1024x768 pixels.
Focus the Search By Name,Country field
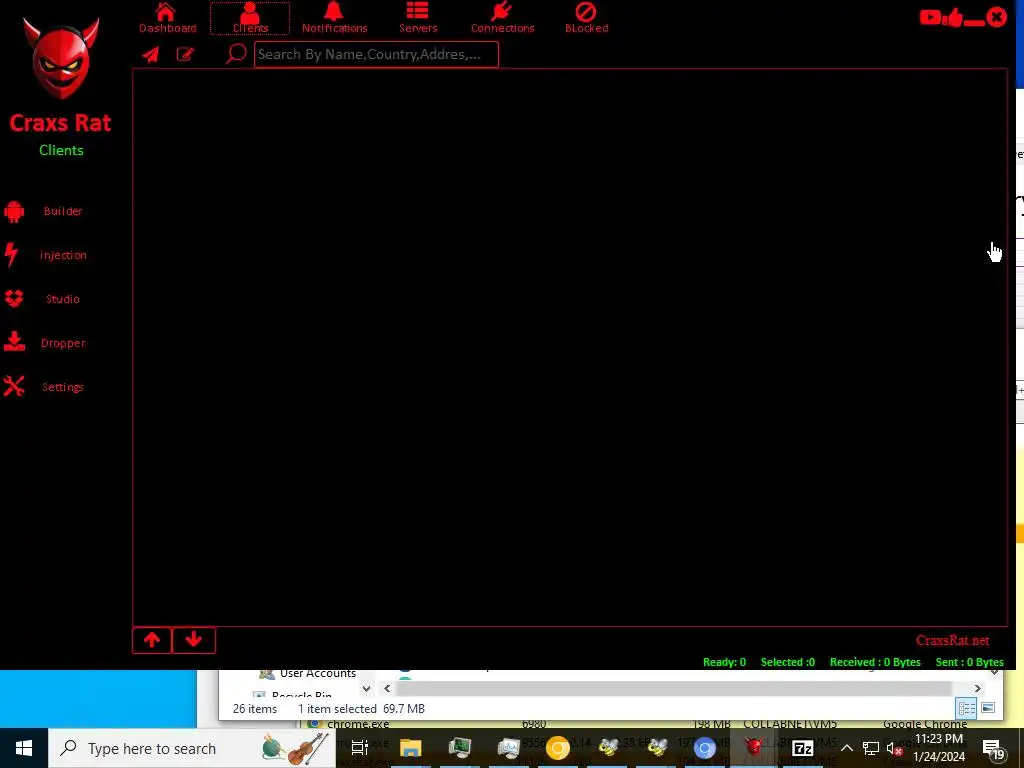coord(376,54)
